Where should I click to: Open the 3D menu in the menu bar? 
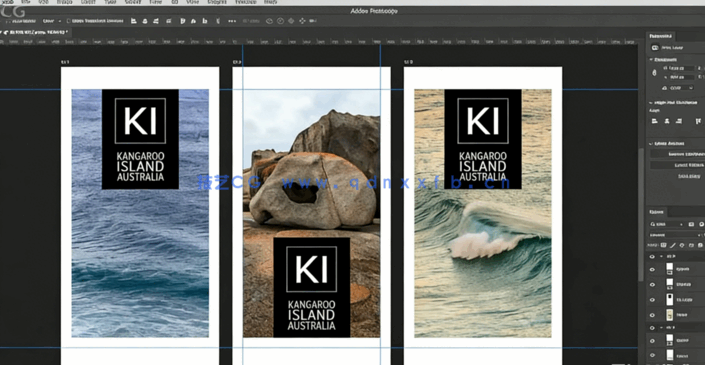175,2
